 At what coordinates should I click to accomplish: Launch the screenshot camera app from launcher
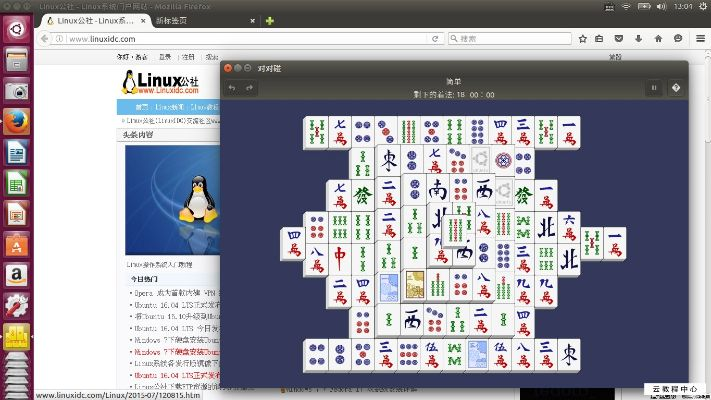coord(17,91)
